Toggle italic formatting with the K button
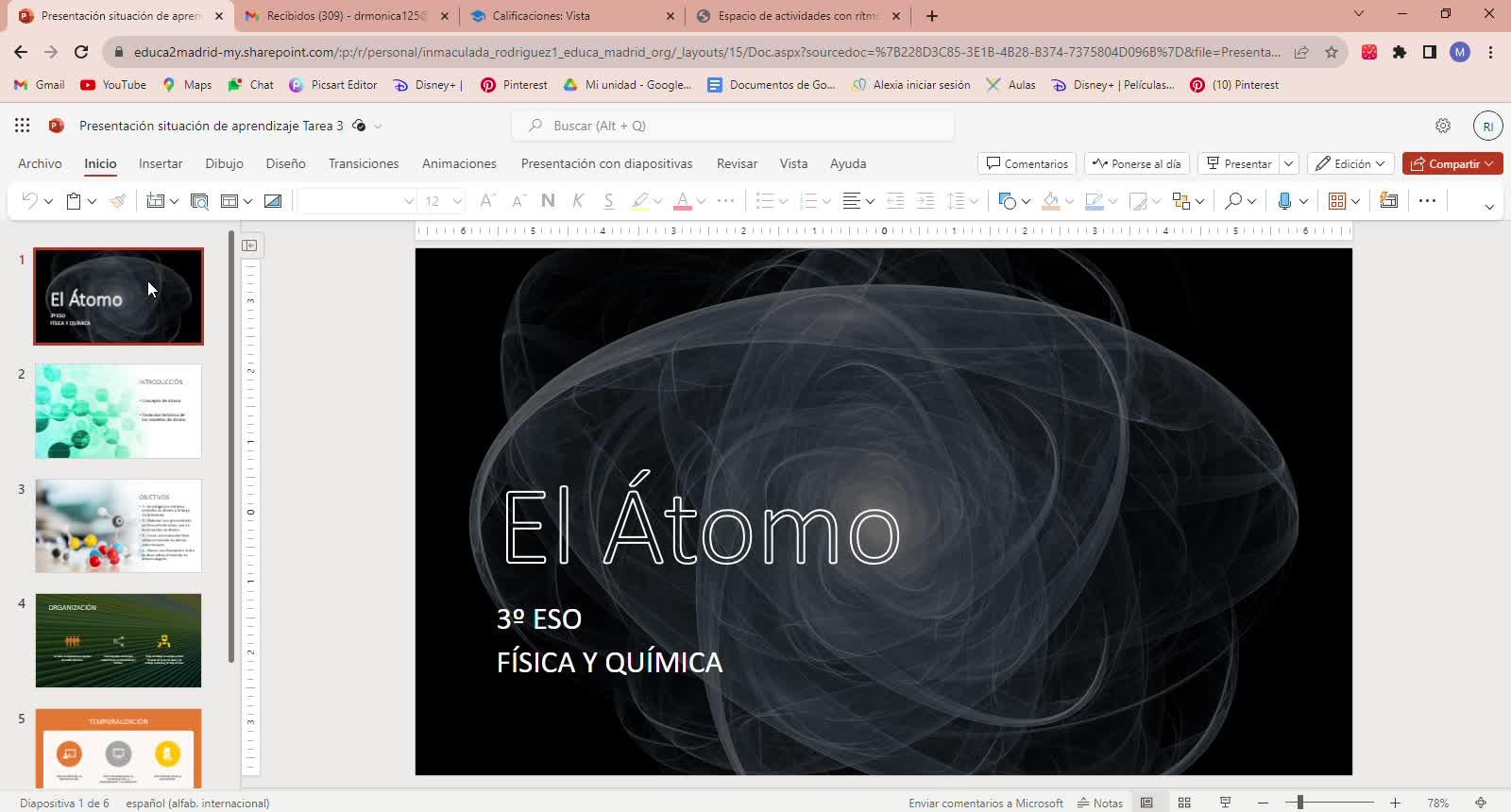 (x=578, y=201)
